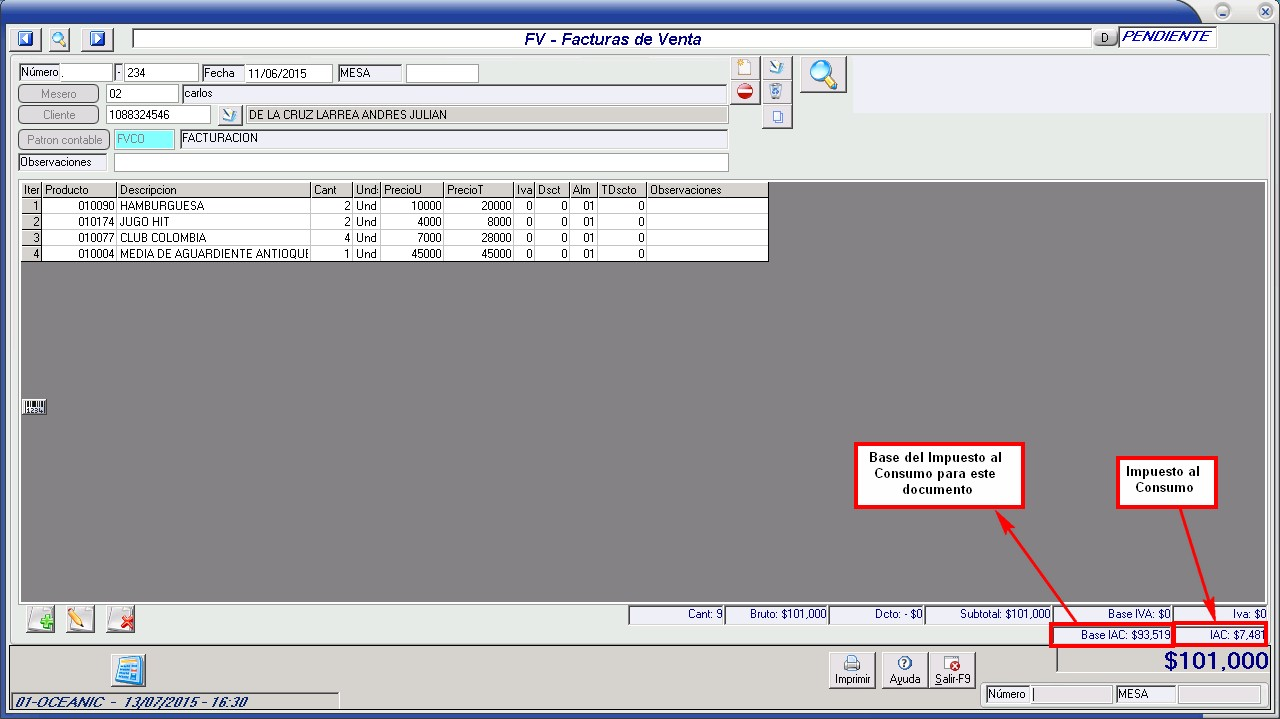Click the copy document icon
1280x719 pixels.
point(776,117)
